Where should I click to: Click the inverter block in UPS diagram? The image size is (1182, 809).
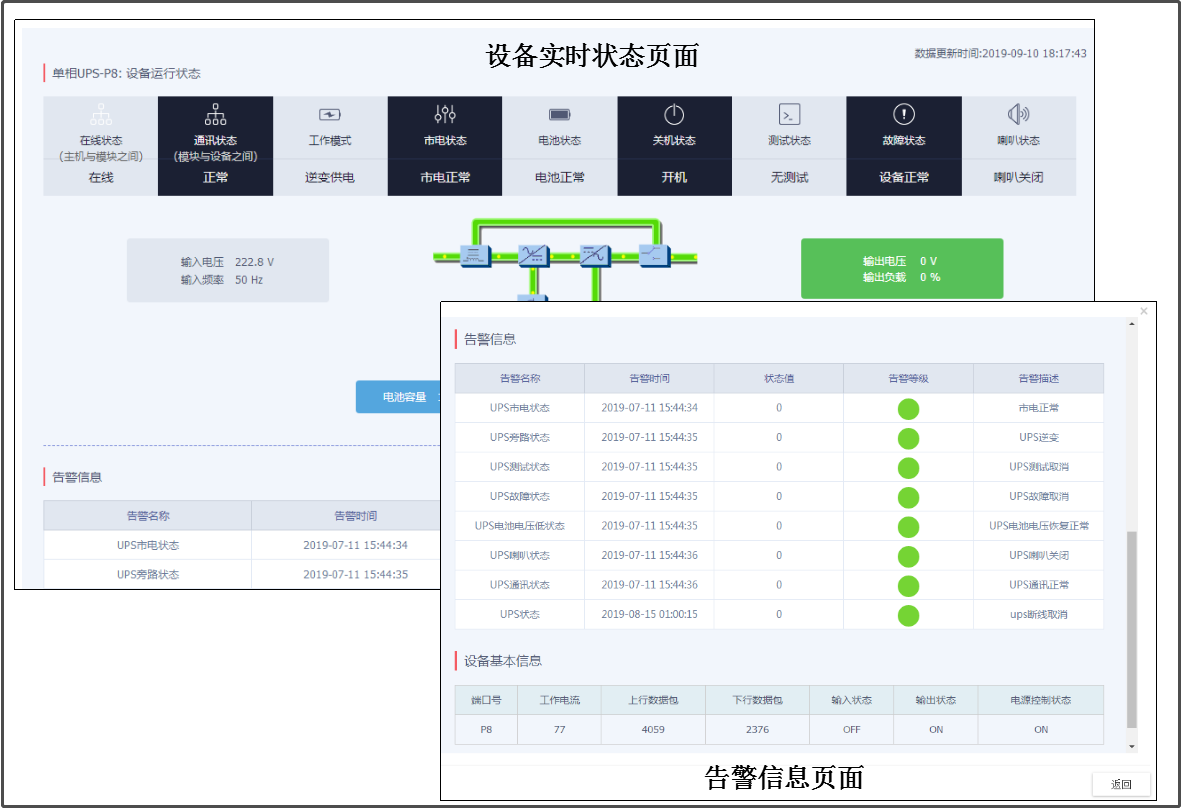594,256
